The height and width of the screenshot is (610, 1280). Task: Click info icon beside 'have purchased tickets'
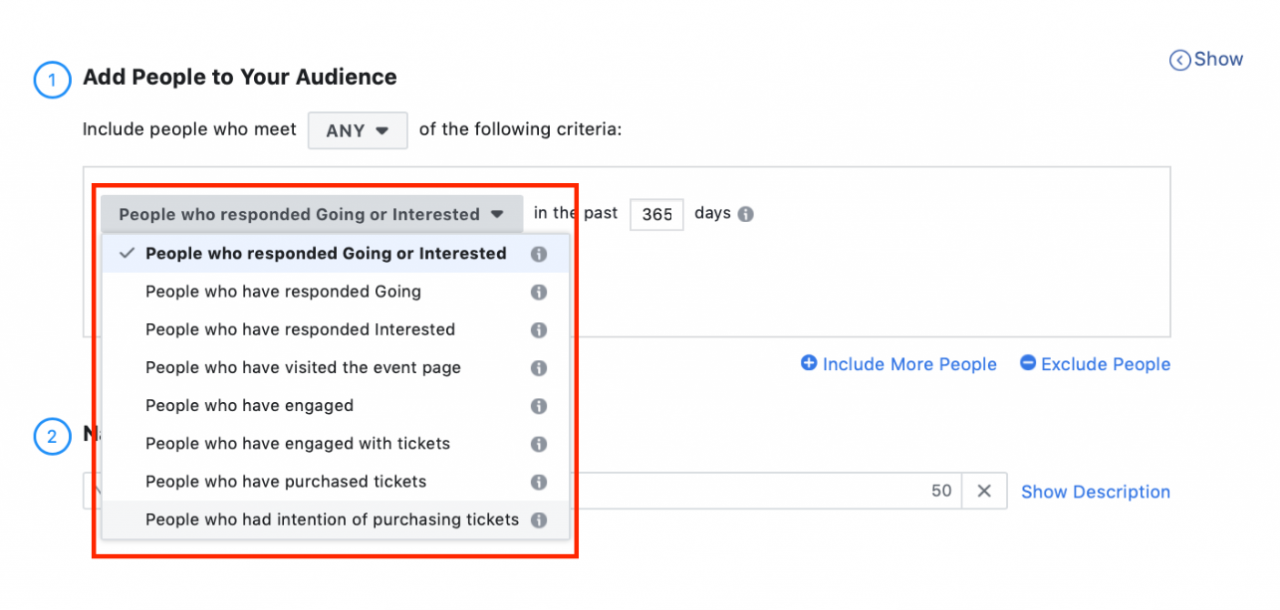[538, 482]
